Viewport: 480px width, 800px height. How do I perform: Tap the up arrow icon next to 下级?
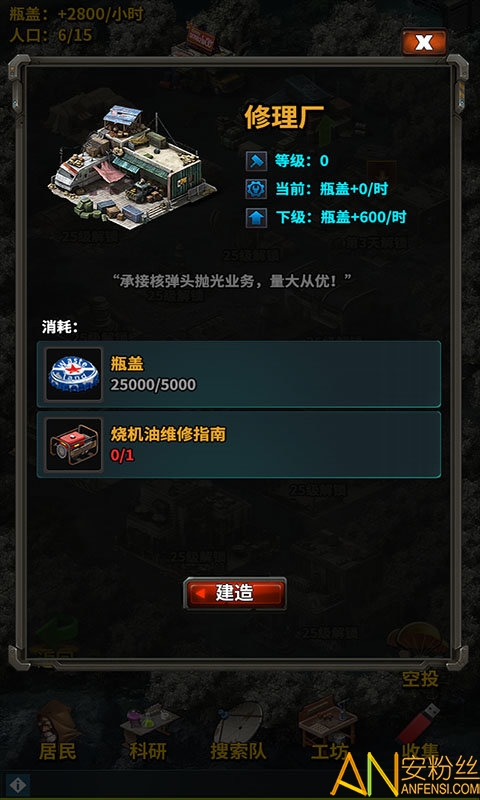257,218
